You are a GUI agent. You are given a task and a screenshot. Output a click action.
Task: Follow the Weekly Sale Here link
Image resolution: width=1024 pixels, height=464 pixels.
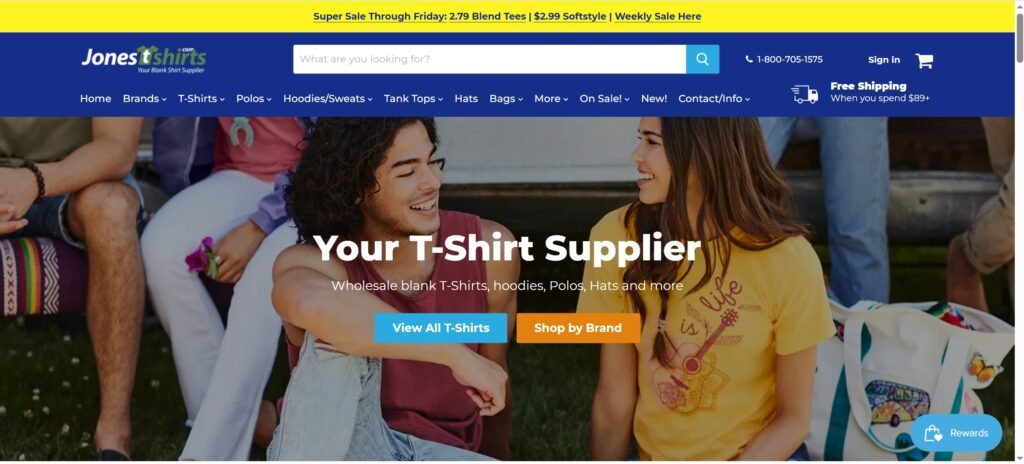tap(658, 16)
